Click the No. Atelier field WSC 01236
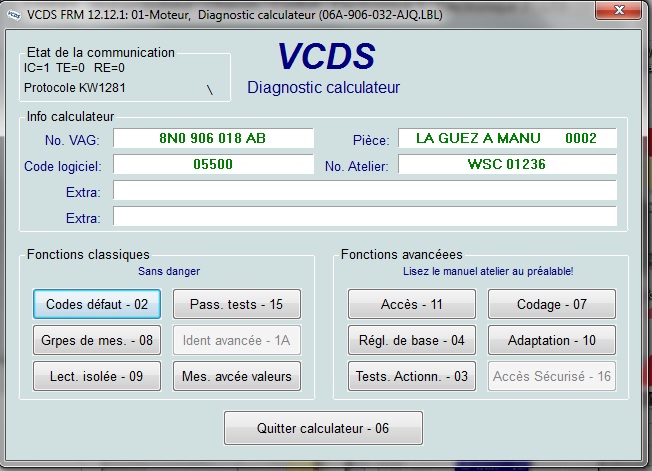 (x=507, y=164)
